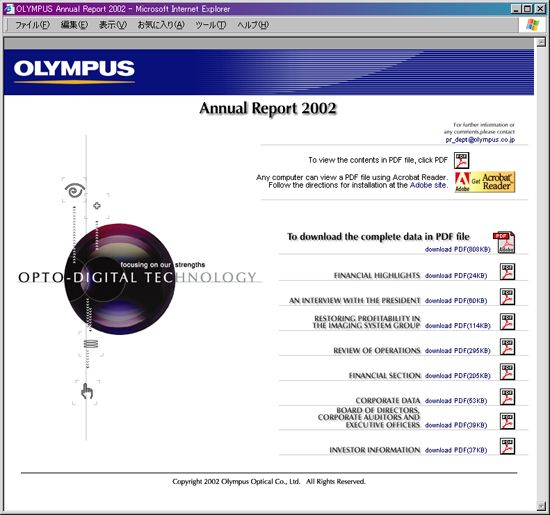Click the large Adobe PDF icon for complete data
The height and width of the screenshot is (515, 550).
point(504,242)
